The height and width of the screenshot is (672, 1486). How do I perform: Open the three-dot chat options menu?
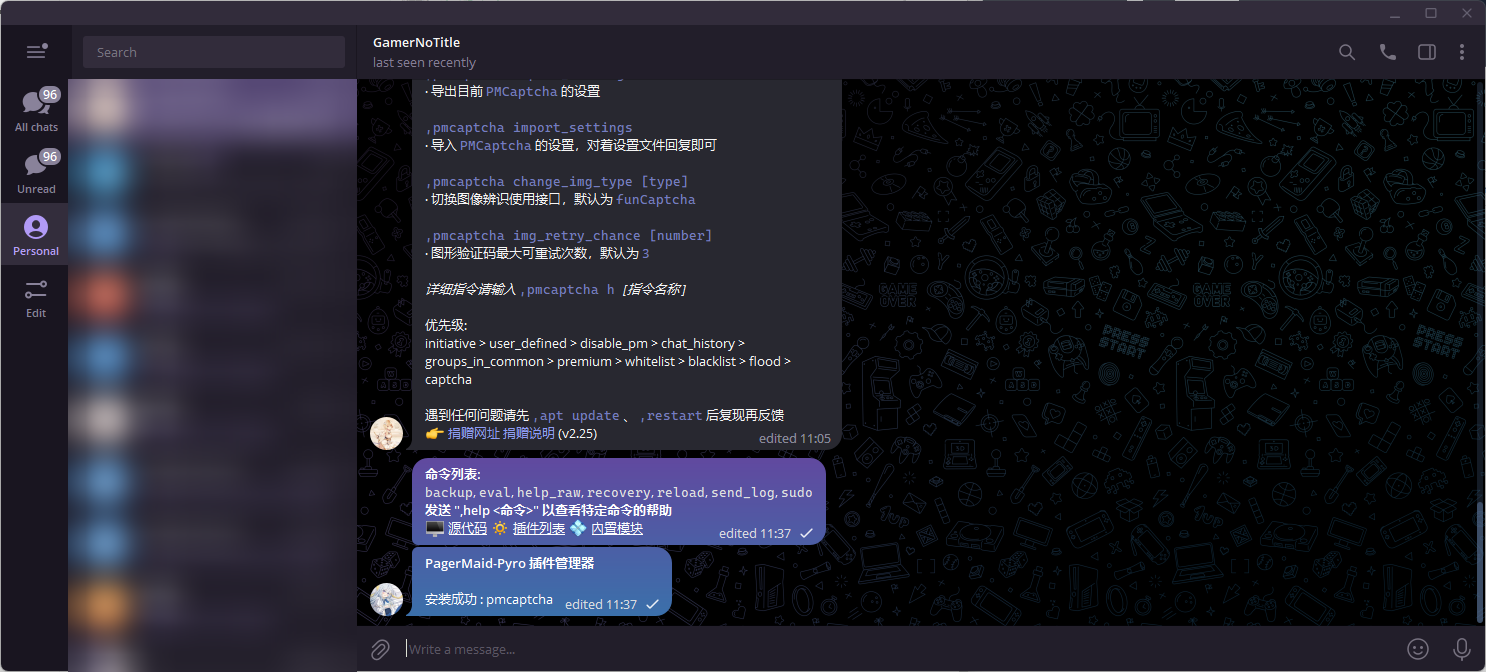(1462, 52)
